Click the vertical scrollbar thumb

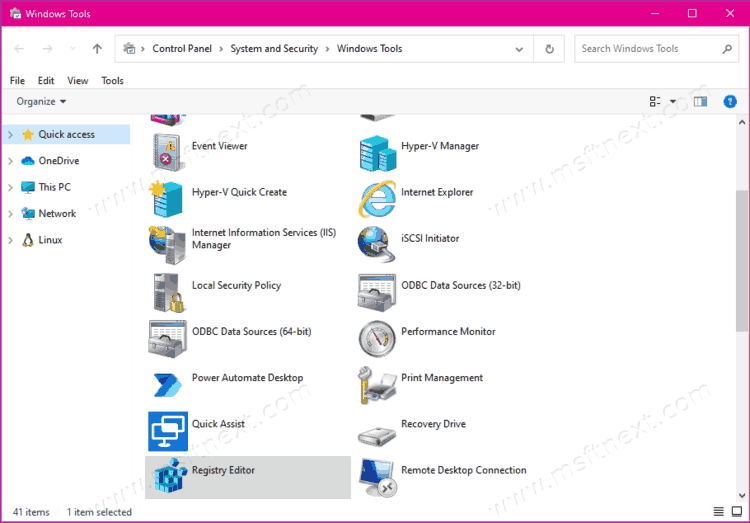tap(742, 260)
